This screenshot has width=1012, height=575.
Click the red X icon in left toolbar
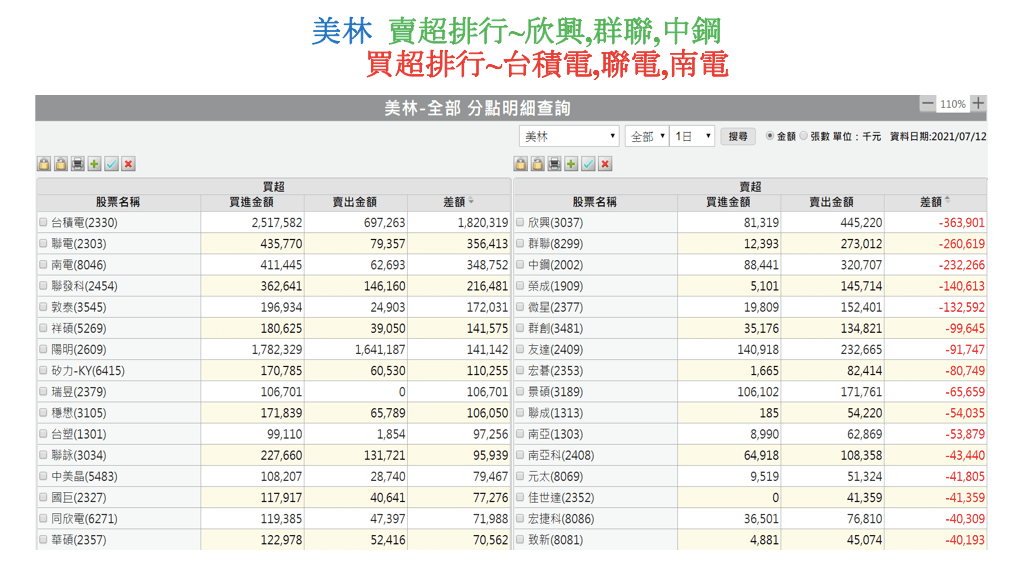point(128,164)
